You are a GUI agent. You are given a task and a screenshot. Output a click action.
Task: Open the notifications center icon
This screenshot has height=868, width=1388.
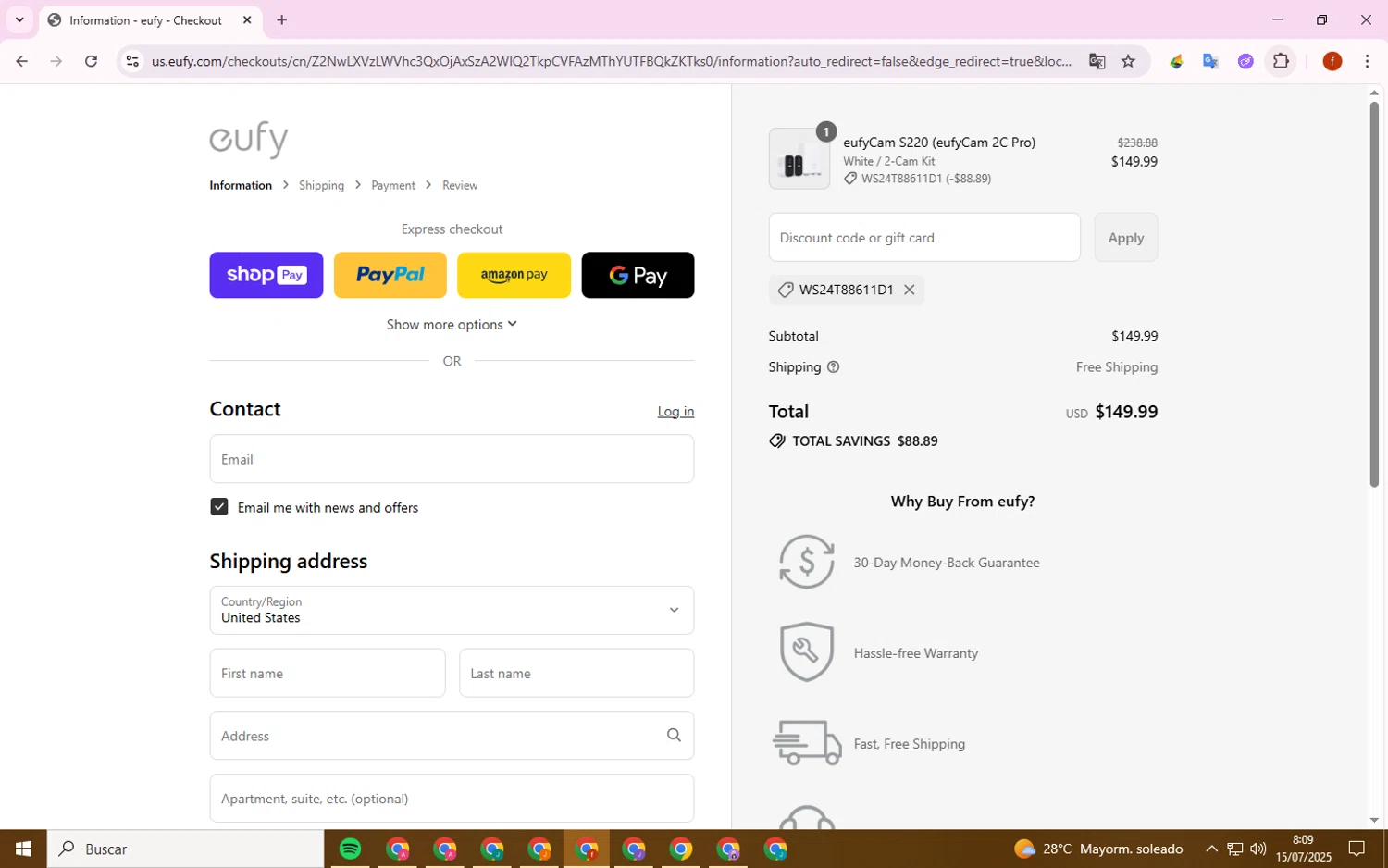(x=1357, y=849)
